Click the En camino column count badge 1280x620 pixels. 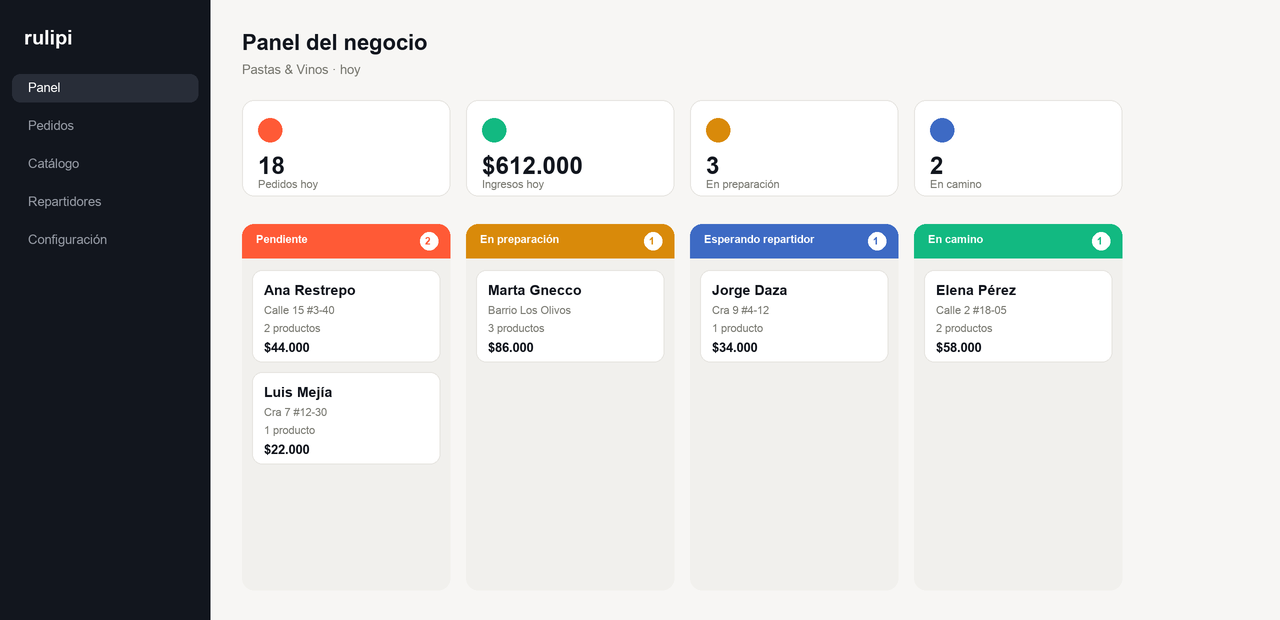point(1101,241)
